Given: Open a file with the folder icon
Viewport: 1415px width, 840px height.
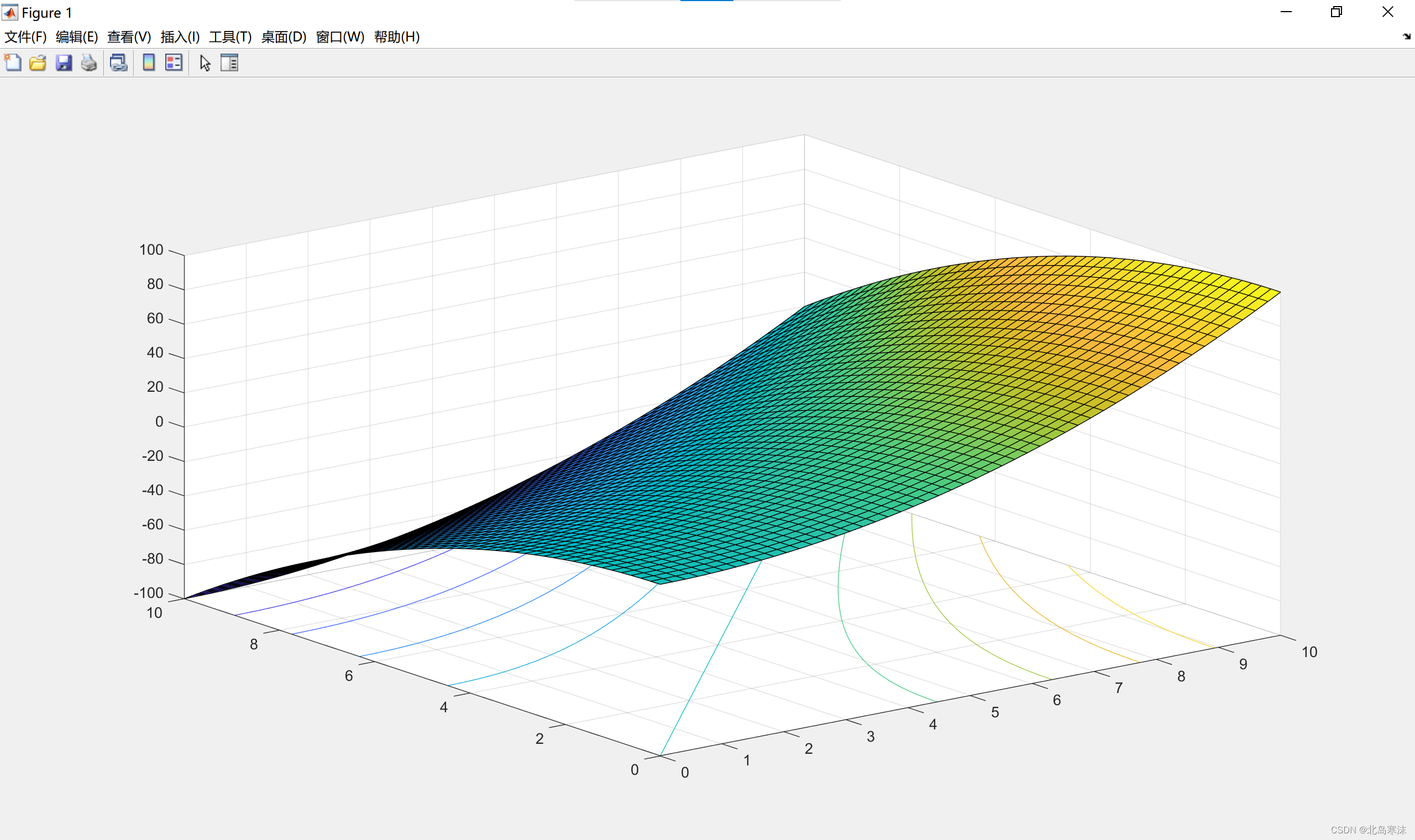Looking at the screenshot, I should 38,63.
